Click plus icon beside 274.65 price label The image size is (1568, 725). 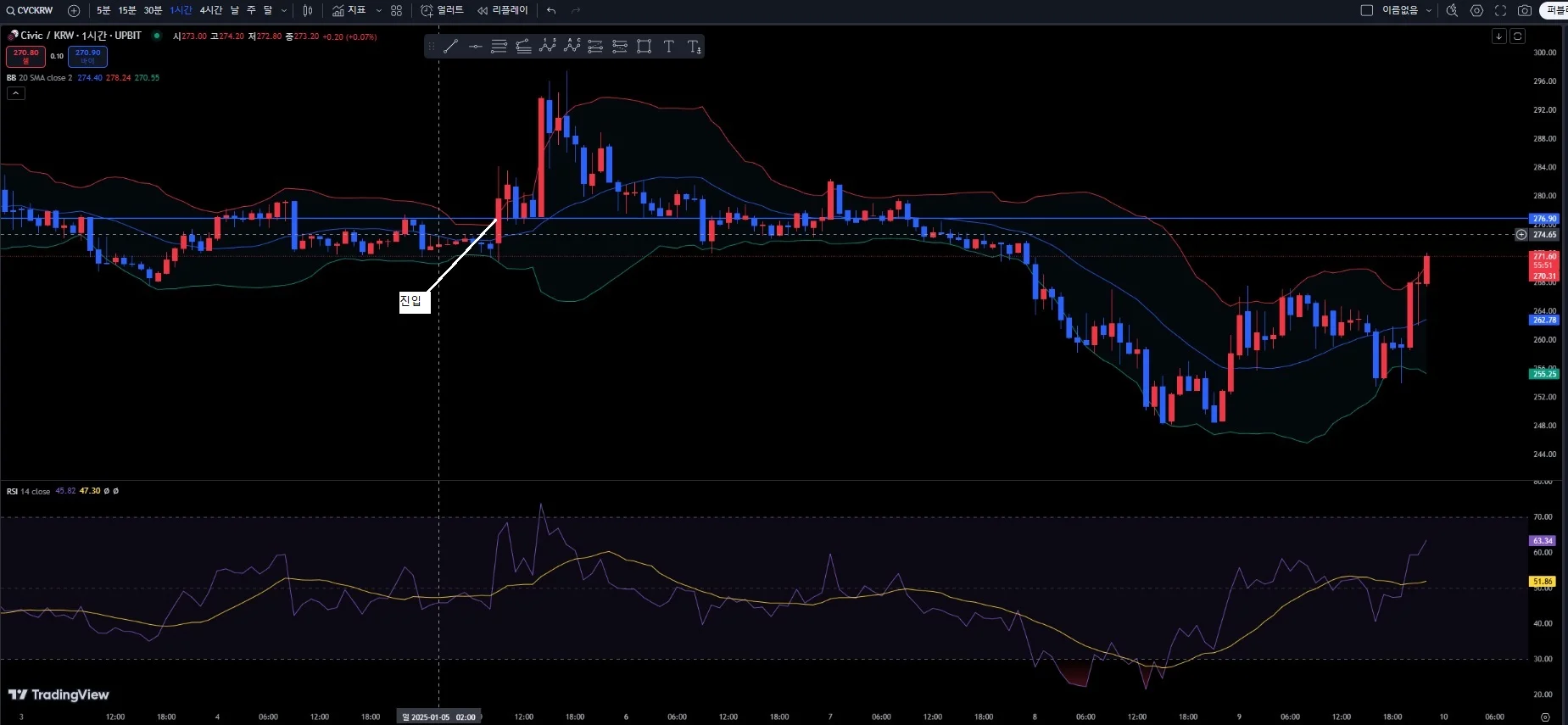tap(1521, 235)
